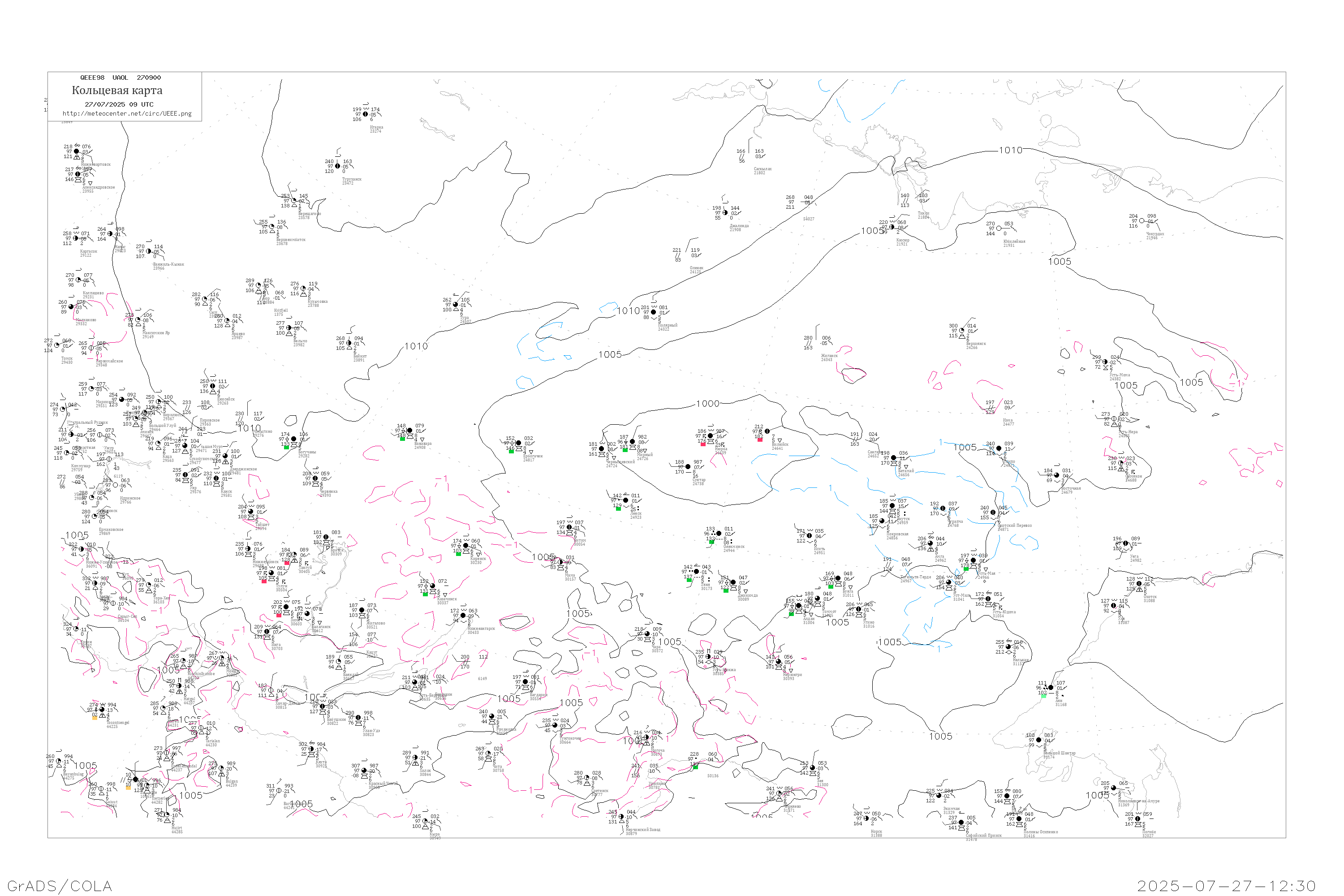This screenshot has width=1344, height=896.
Task: Click the Игарка station circle symbol
Action: (366, 114)
